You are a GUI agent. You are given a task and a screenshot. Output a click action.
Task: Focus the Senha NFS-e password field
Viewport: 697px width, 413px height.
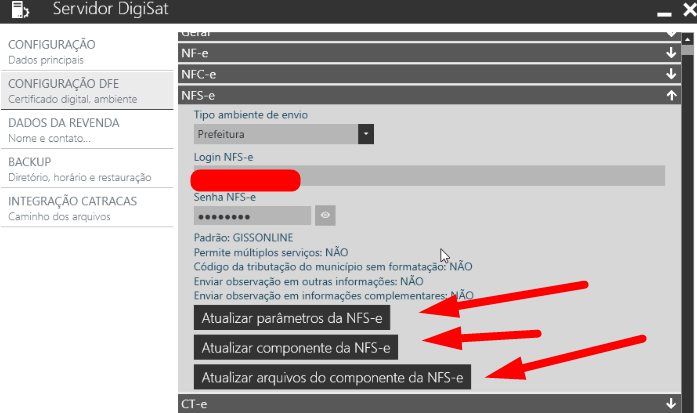click(252, 216)
